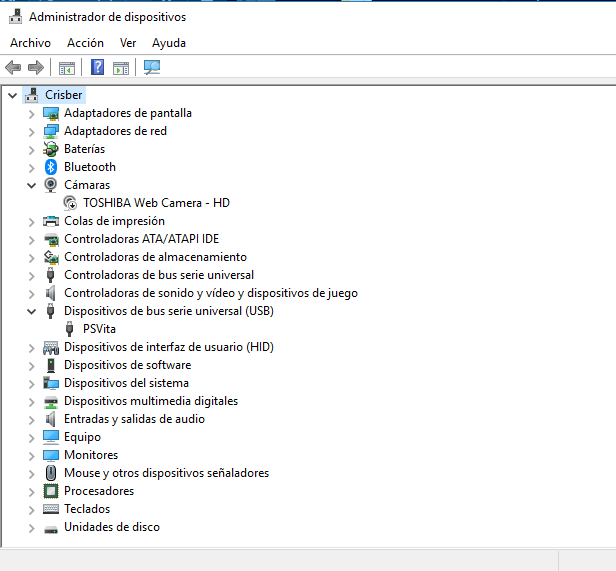Click the Equipo monitor icon
616x571 pixels.
(x=51, y=437)
